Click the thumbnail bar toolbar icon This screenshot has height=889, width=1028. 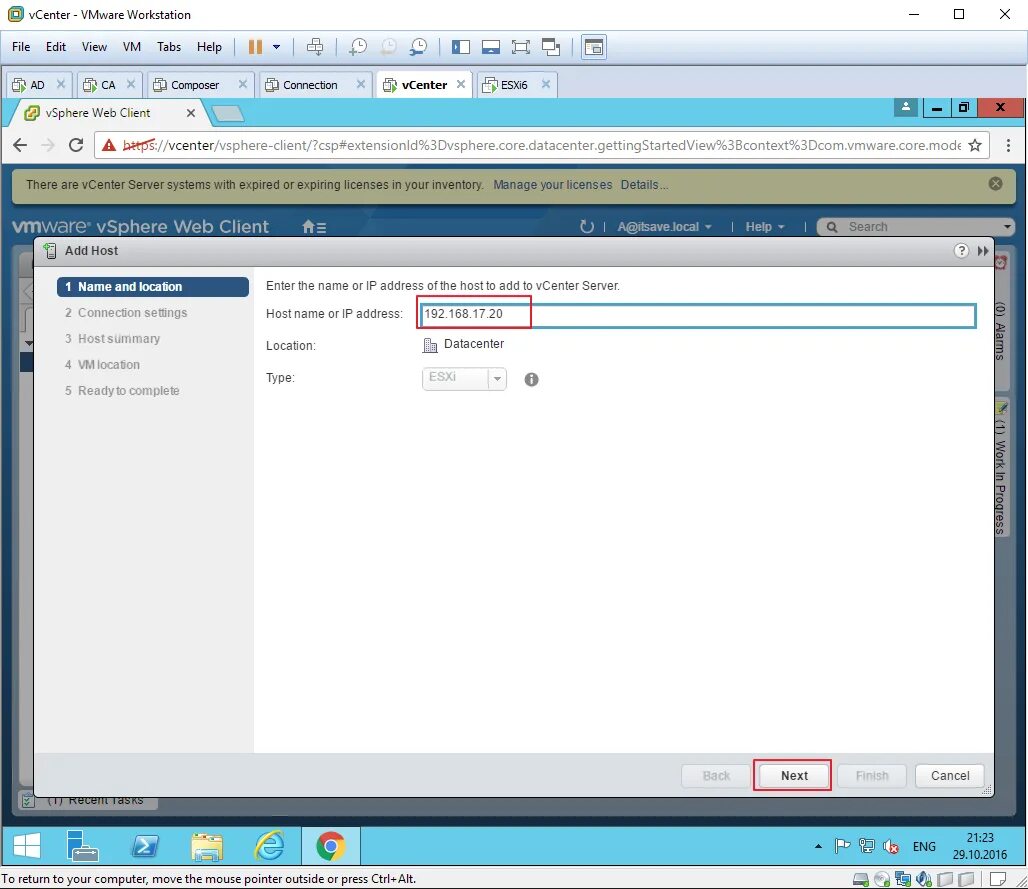(490, 47)
